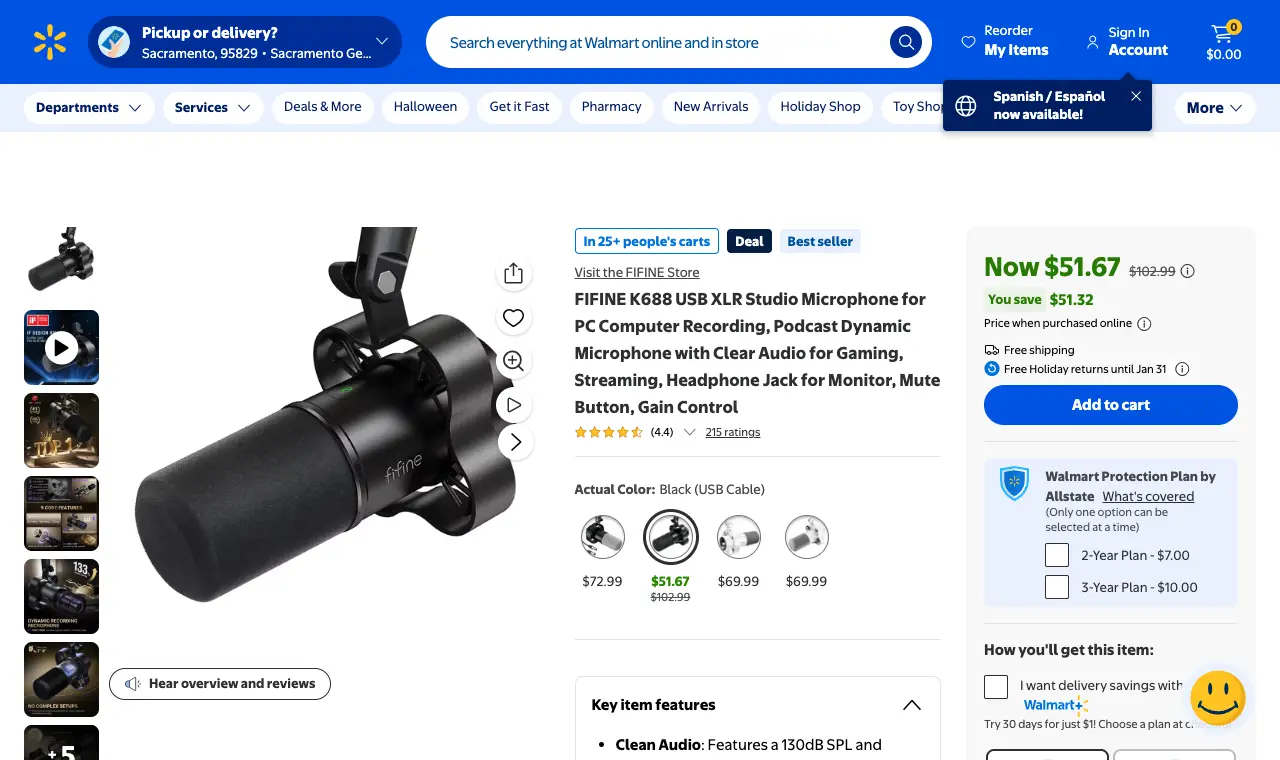Image resolution: width=1280 pixels, height=760 pixels.
Task: Expand star rating breakdown chevron
Action: [689, 433]
